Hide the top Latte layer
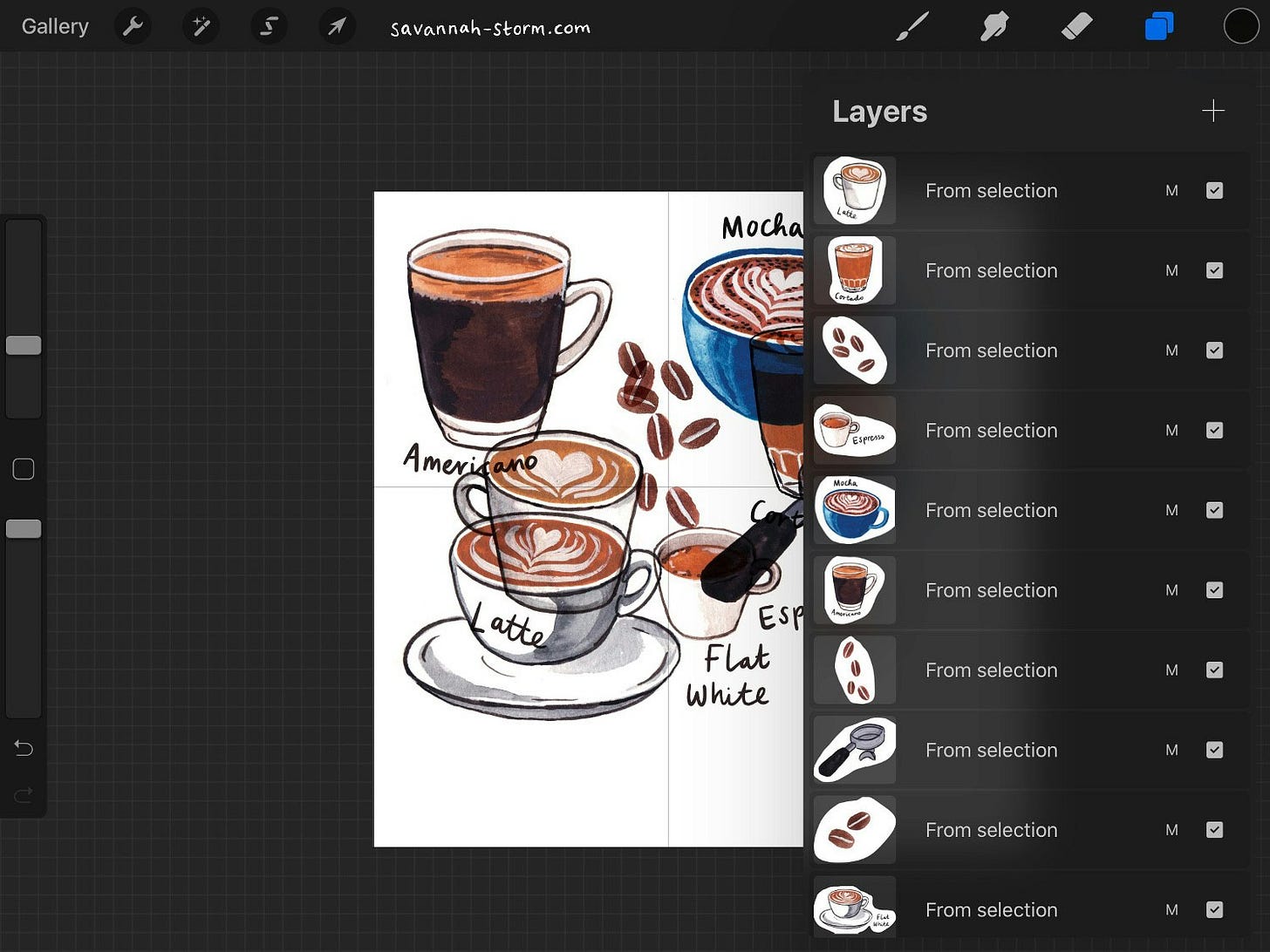1270x952 pixels. (1214, 190)
